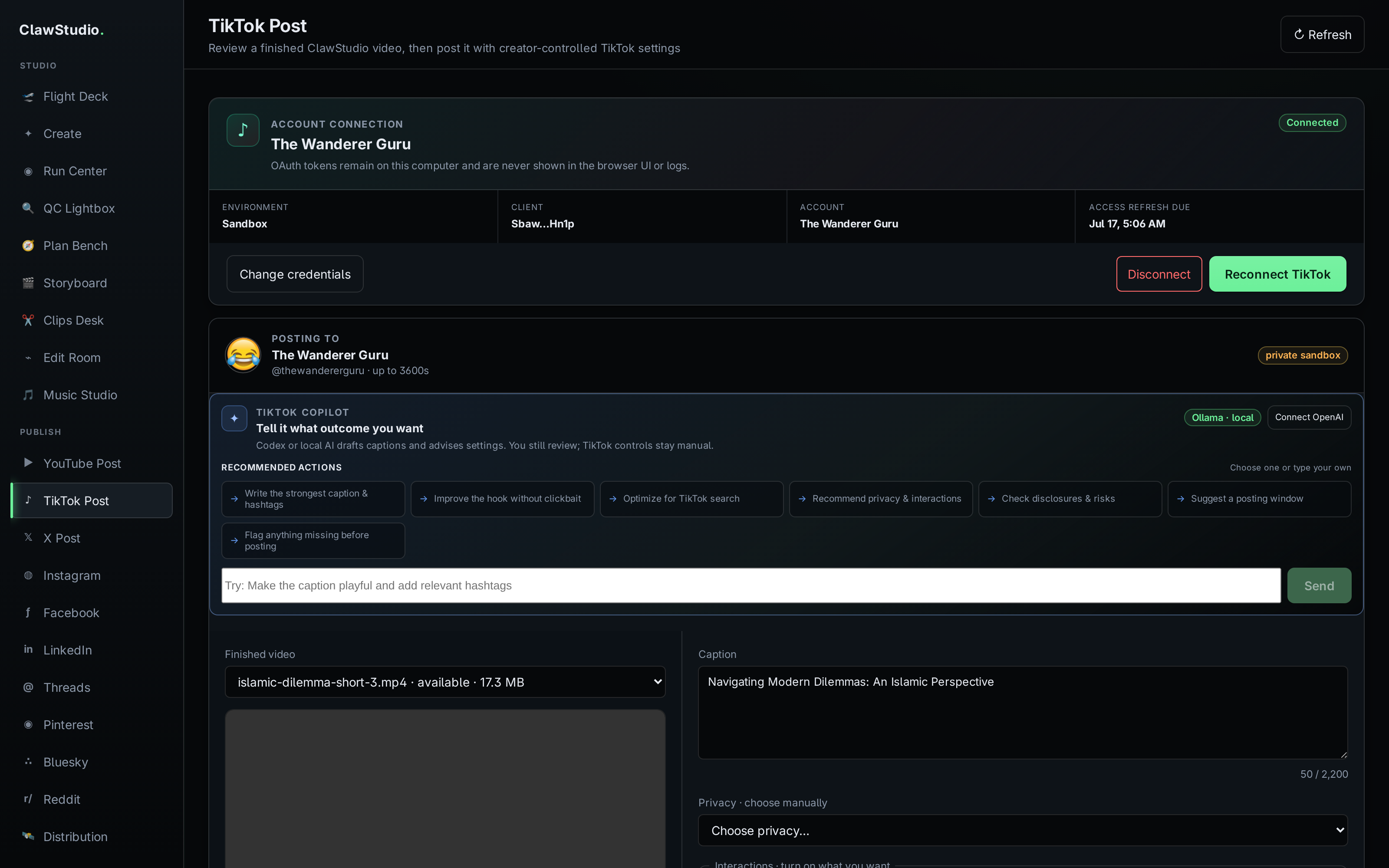Click the Create sparkle icon
This screenshot has width=1389, height=868.
tap(28, 134)
